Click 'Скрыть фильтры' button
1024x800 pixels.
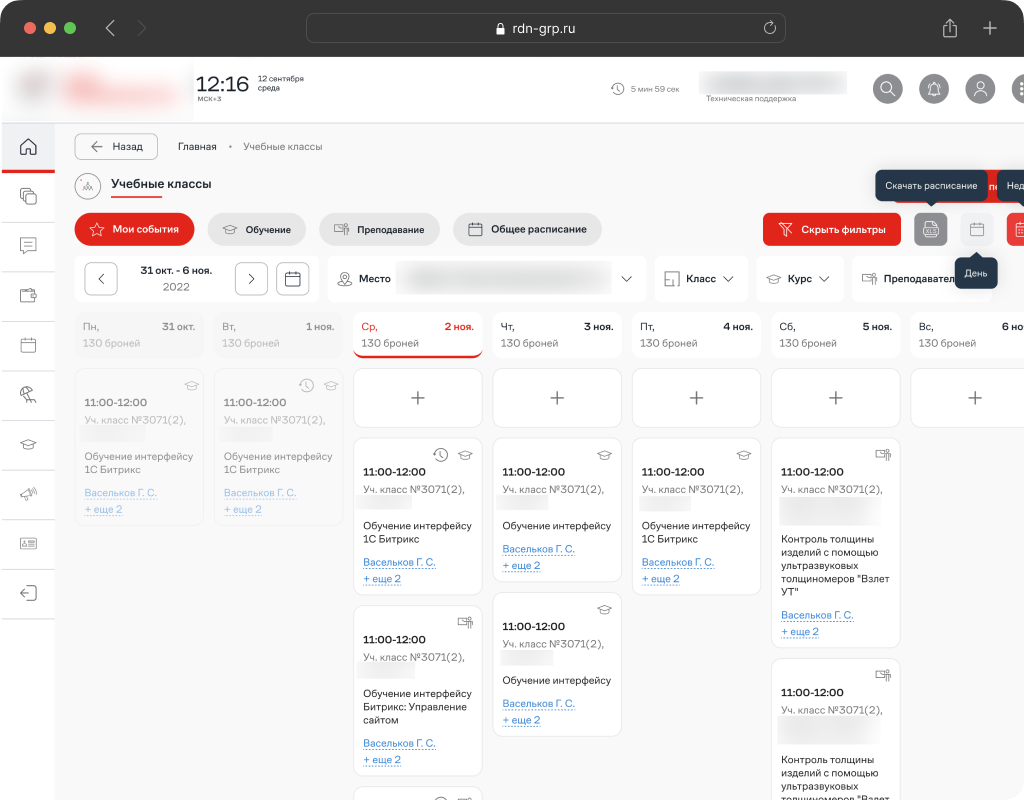pyautogui.click(x=831, y=229)
